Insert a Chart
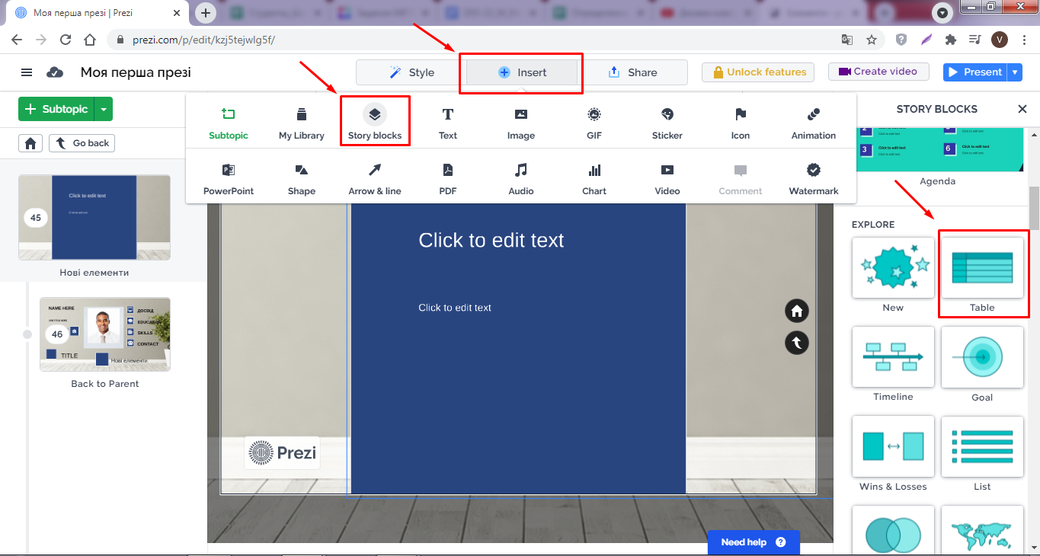The height and width of the screenshot is (556, 1040). [594, 180]
